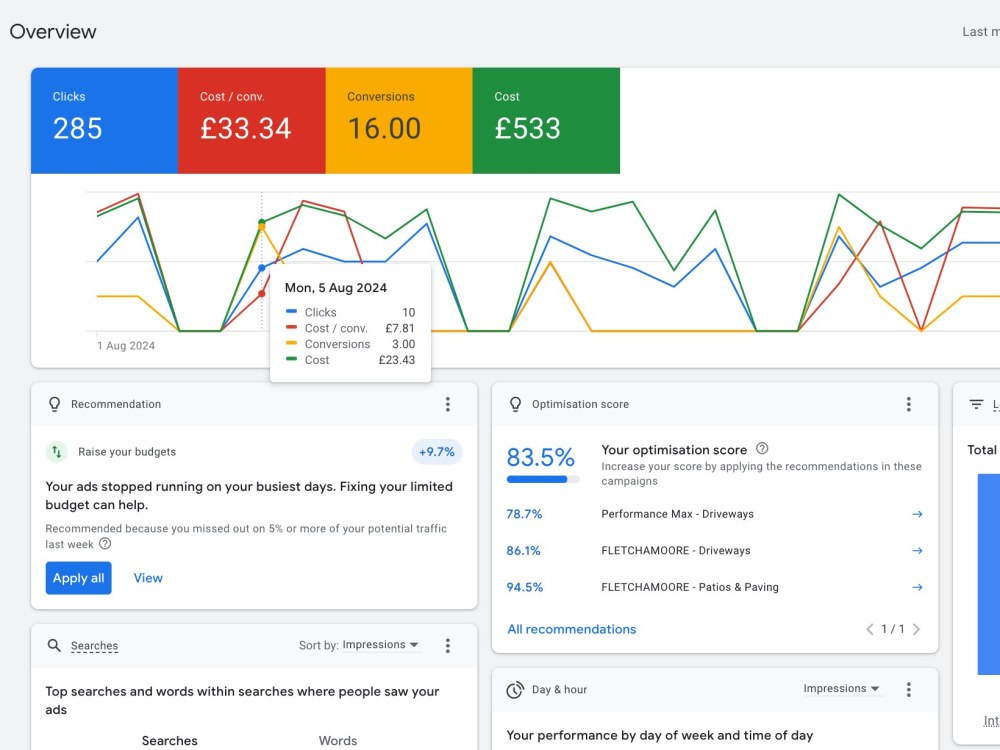Viewport: 1000px width, 750px height.
Task: Select the Clicks metric tile
Action: 105,121
